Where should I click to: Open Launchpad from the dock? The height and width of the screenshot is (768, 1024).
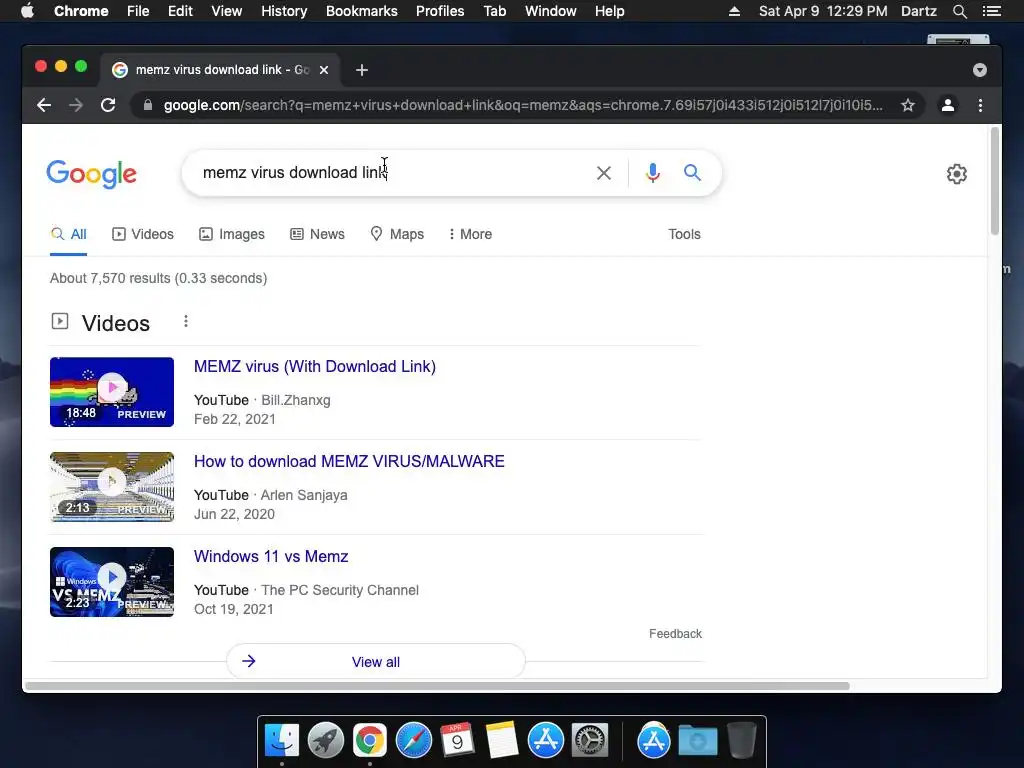click(326, 740)
